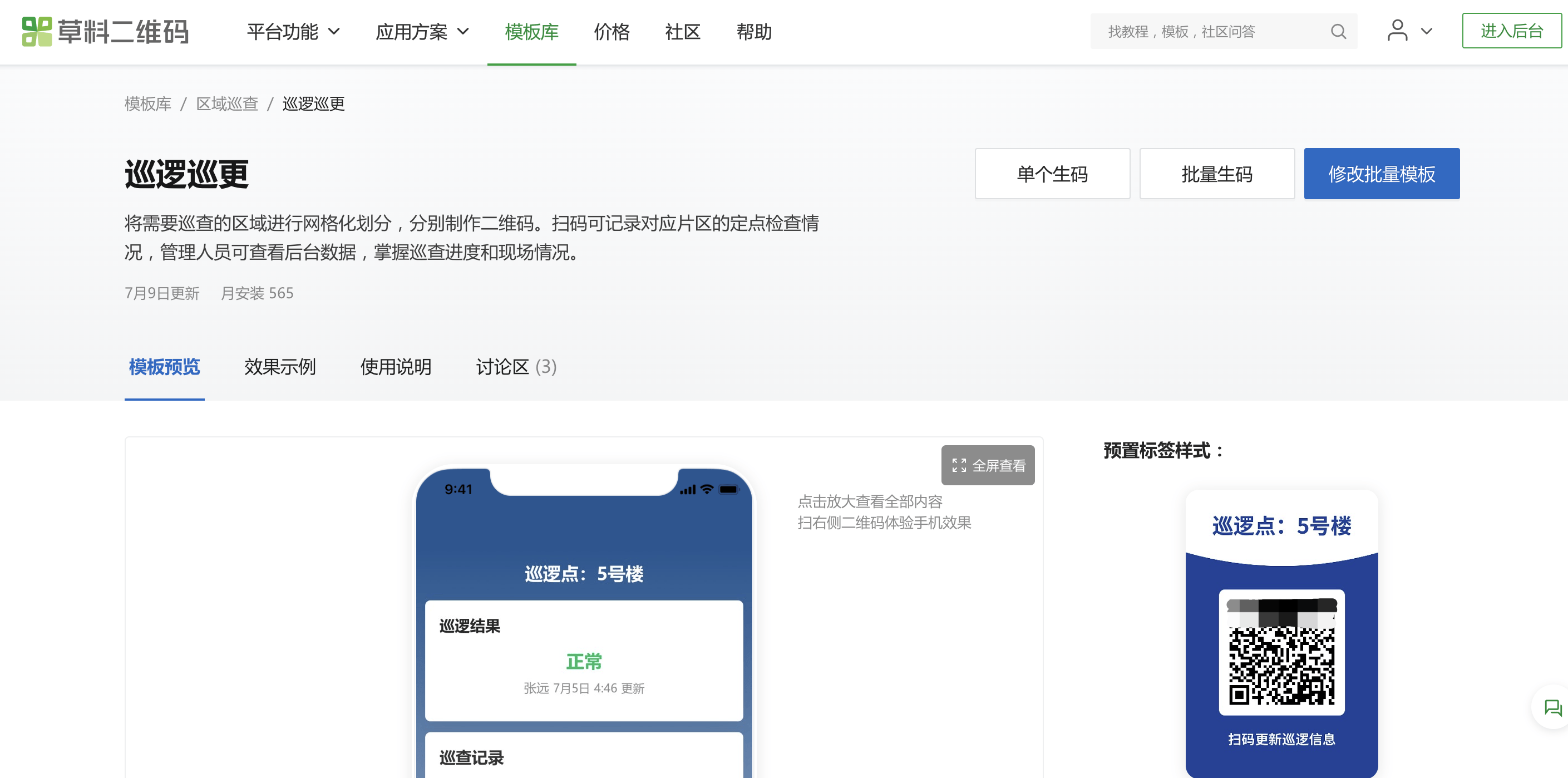Expand the 平台功能 dropdown menu
The height and width of the screenshot is (778, 1568).
point(293,32)
